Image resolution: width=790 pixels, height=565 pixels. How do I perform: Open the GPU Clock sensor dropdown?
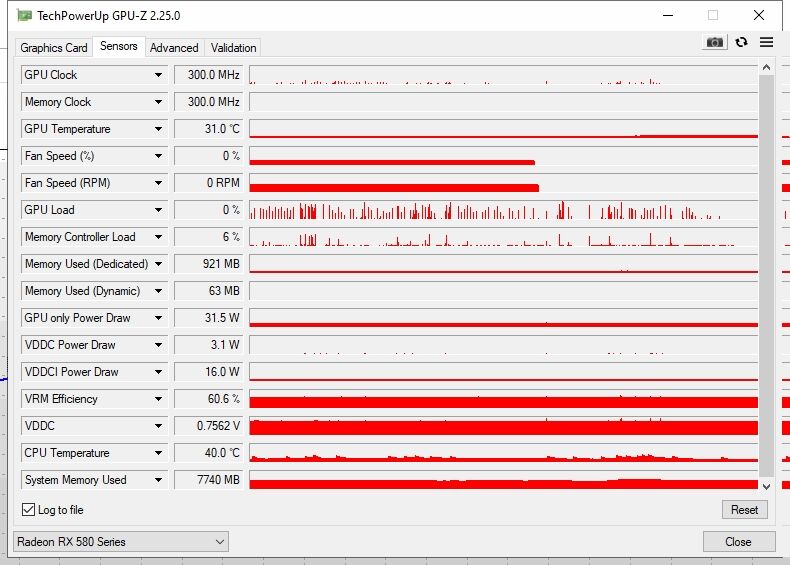pyautogui.click(x=158, y=75)
